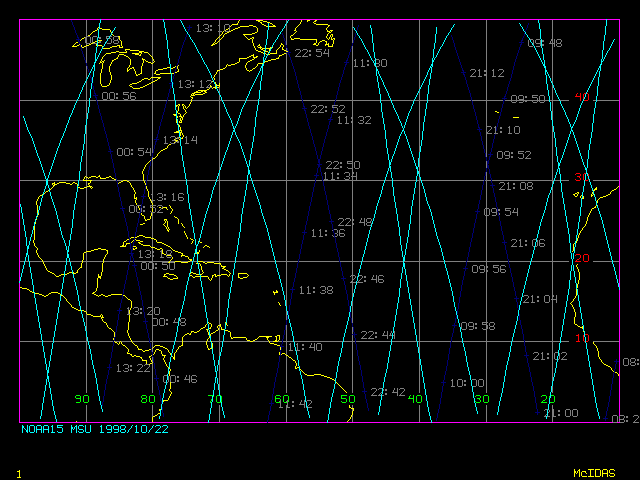Click the green longitude 30 label

click(x=482, y=399)
